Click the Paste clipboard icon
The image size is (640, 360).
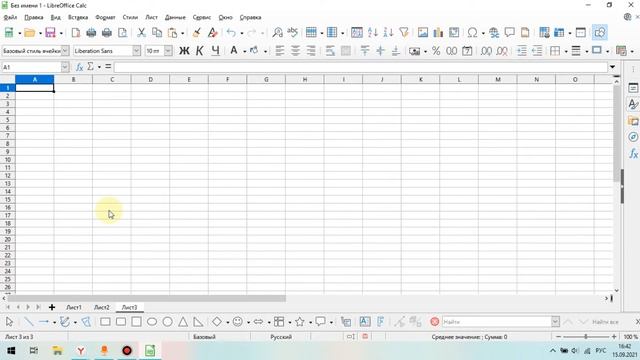click(173, 33)
